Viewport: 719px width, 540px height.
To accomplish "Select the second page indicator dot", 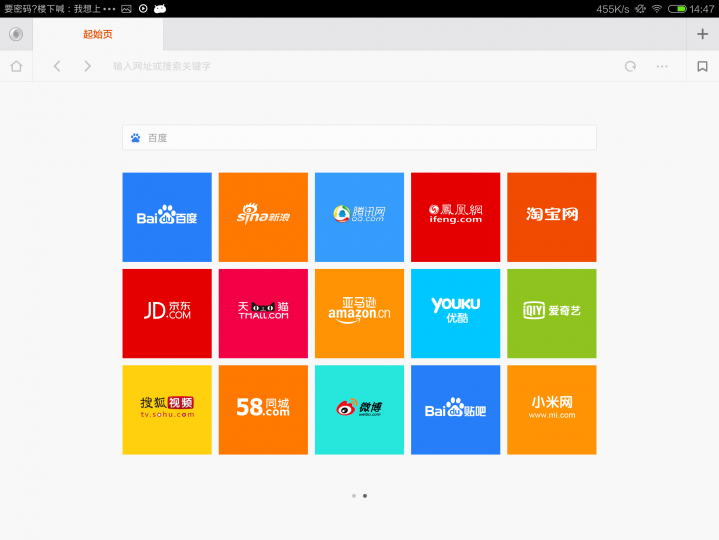I will [365, 496].
